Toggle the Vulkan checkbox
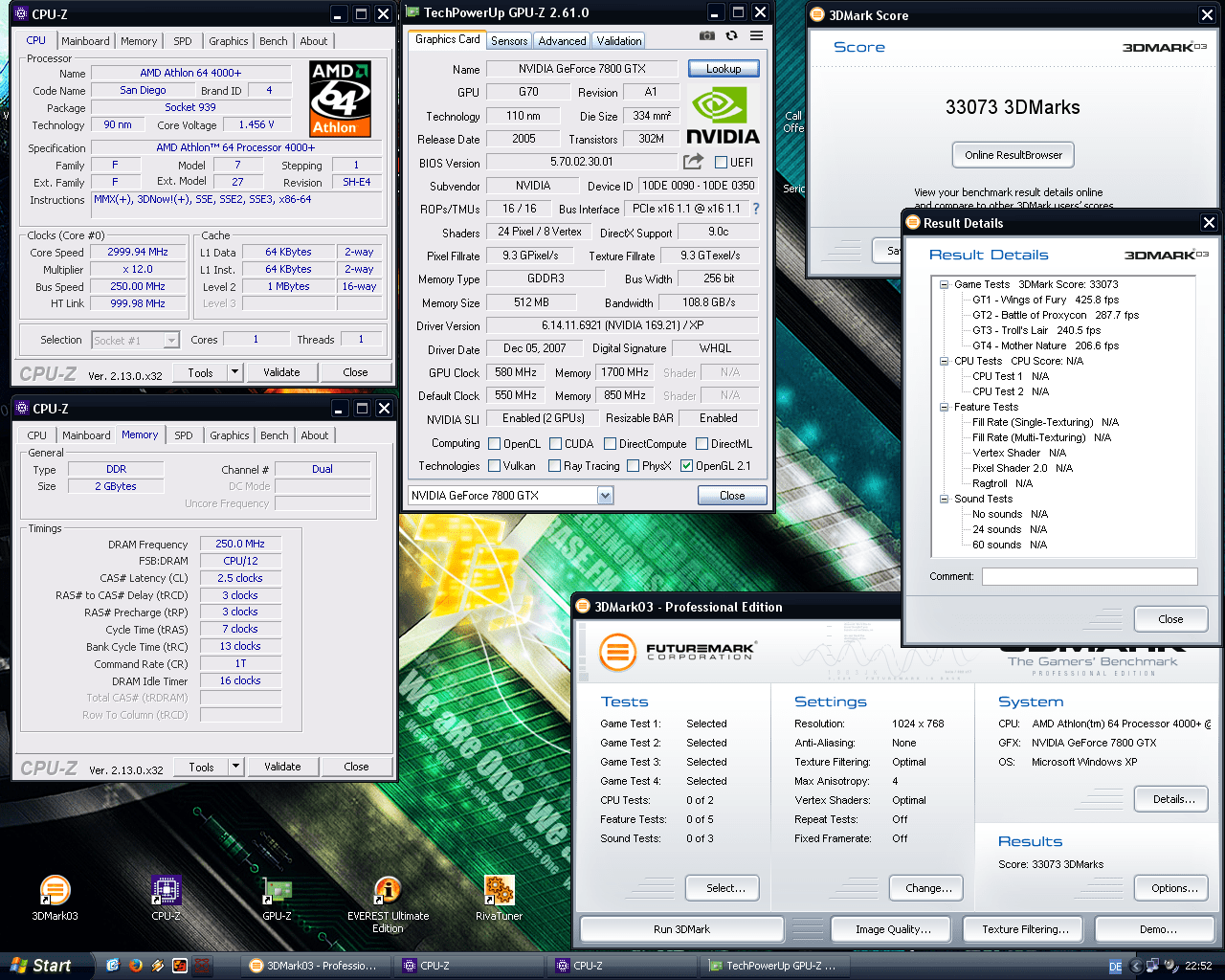 pyautogui.click(x=494, y=466)
